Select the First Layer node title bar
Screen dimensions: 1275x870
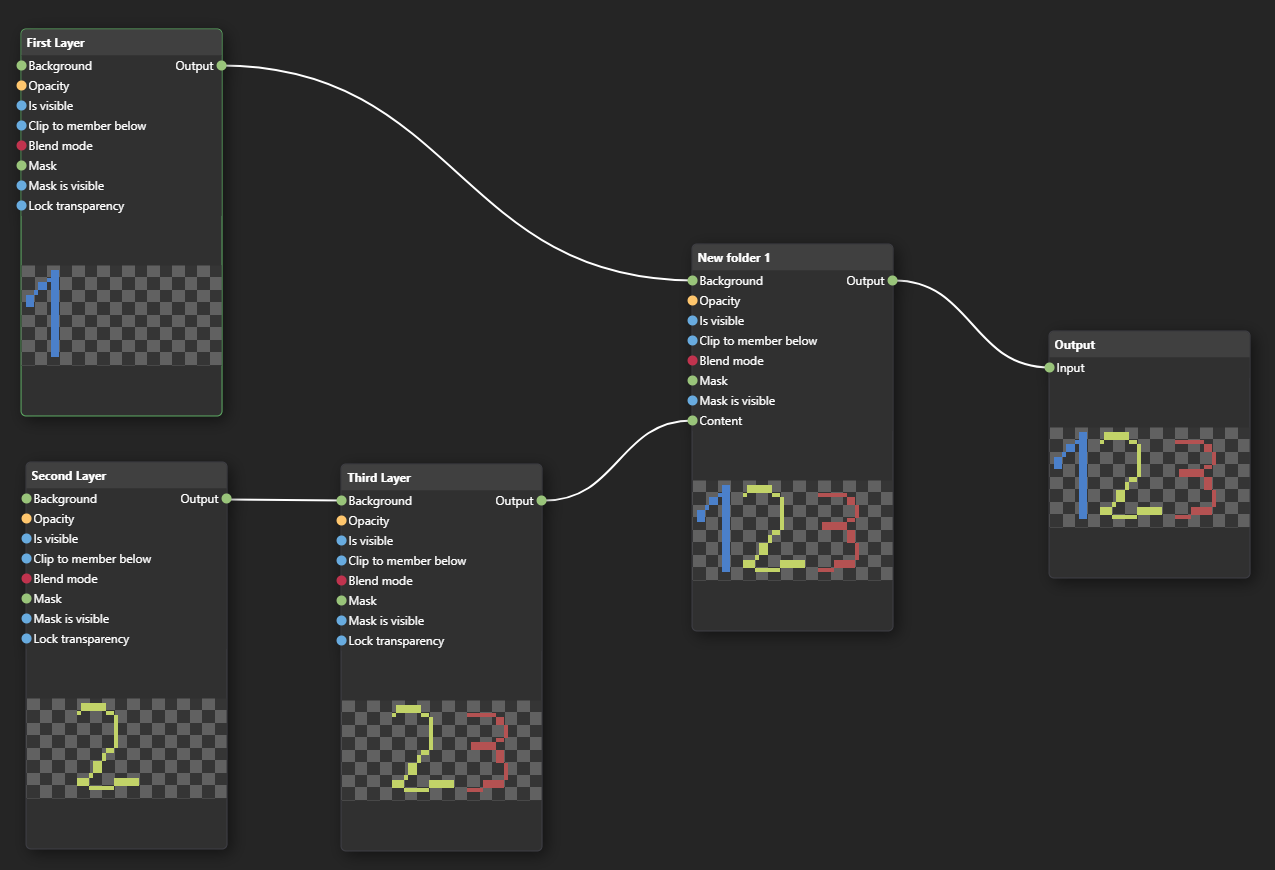pos(120,42)
